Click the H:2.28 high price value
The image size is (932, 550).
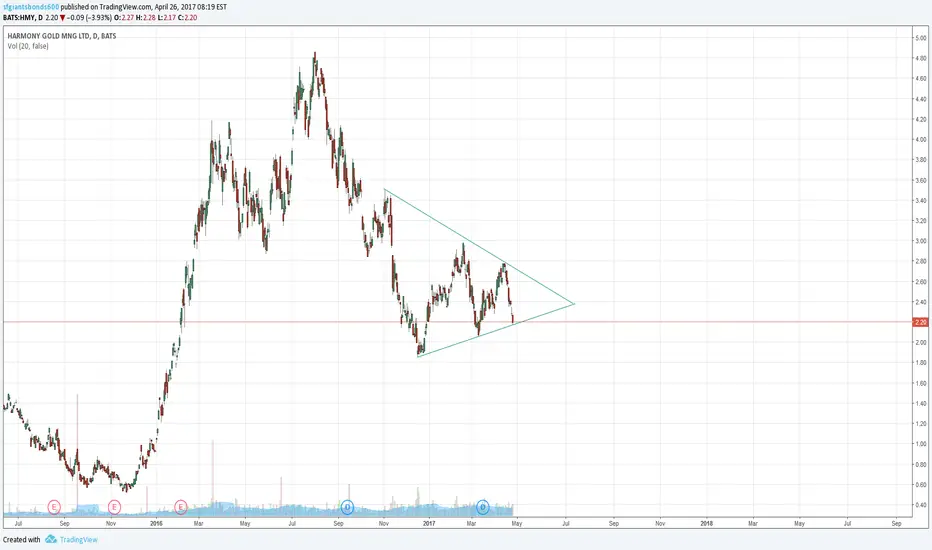pyautogui.click(x=146, y=18)
